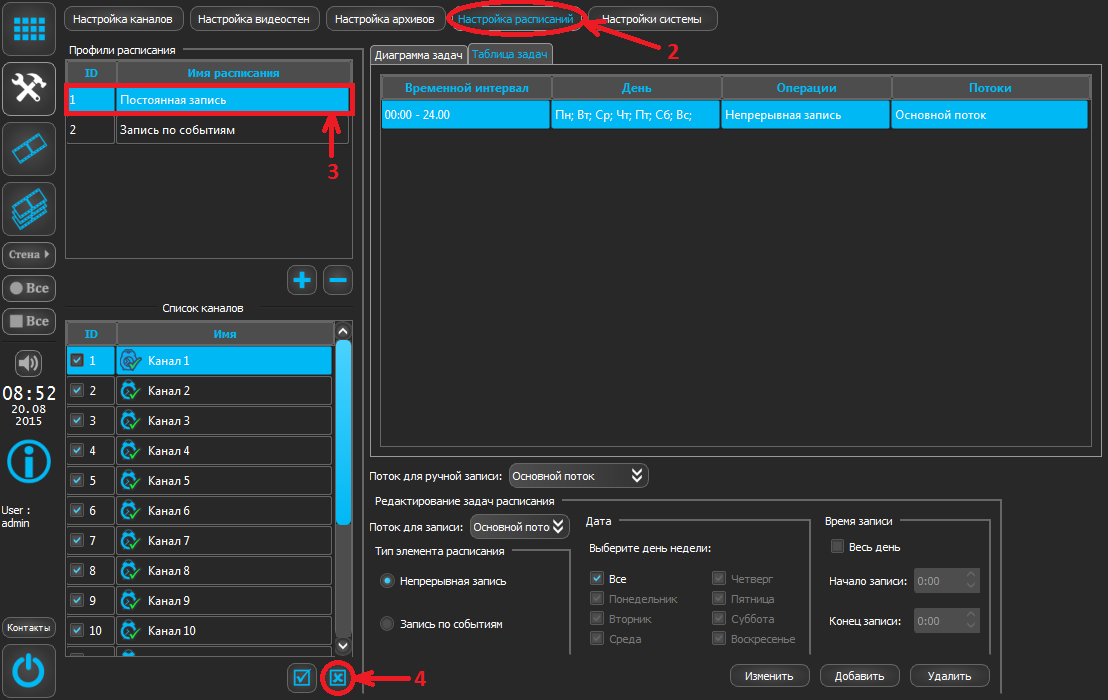The image size is (1108, 700).
Task: Open the Поток для записи dropdown
Action: [519, 526]
